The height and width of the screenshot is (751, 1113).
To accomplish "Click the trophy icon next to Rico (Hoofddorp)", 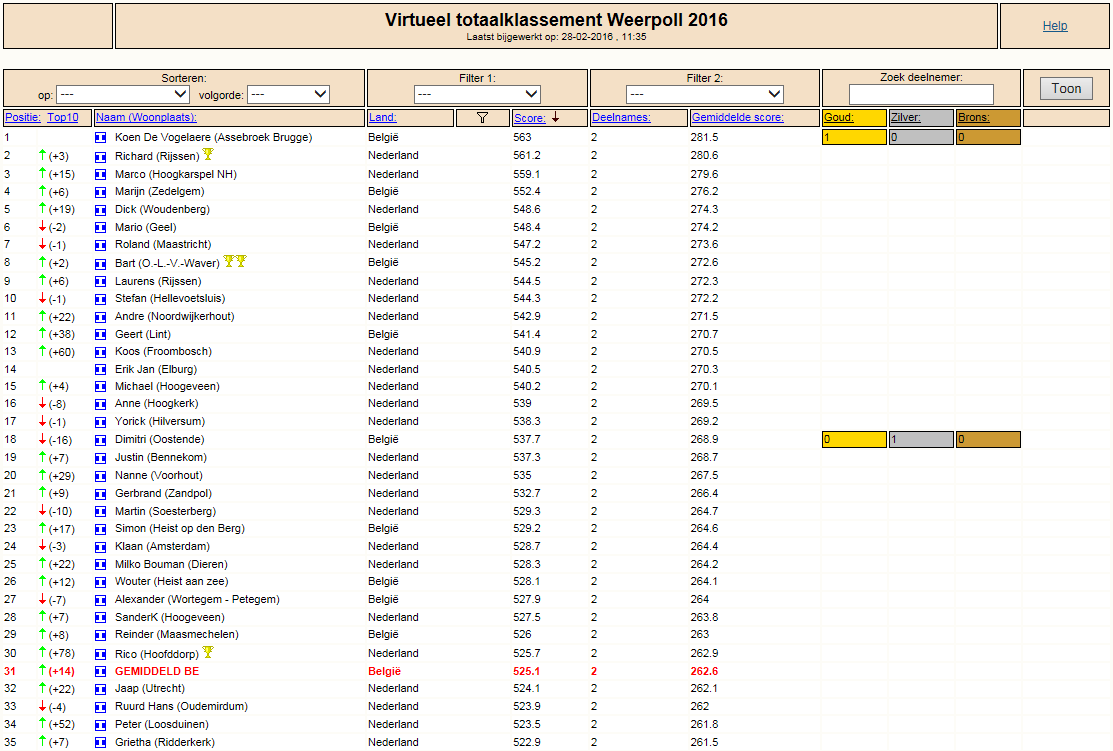I will click(208, 652).
